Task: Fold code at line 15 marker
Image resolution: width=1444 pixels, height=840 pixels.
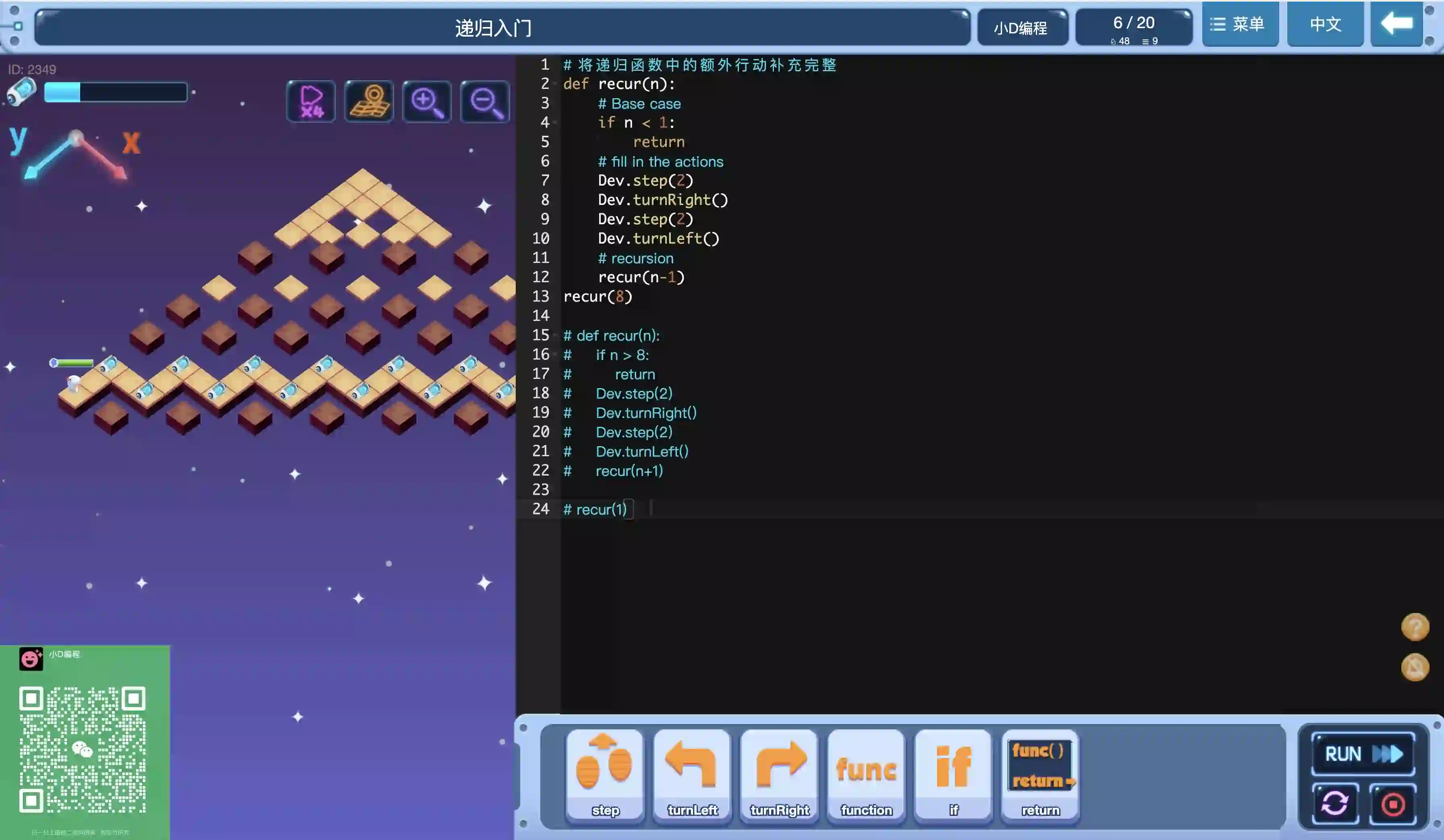Action: [x=555, y=335]
